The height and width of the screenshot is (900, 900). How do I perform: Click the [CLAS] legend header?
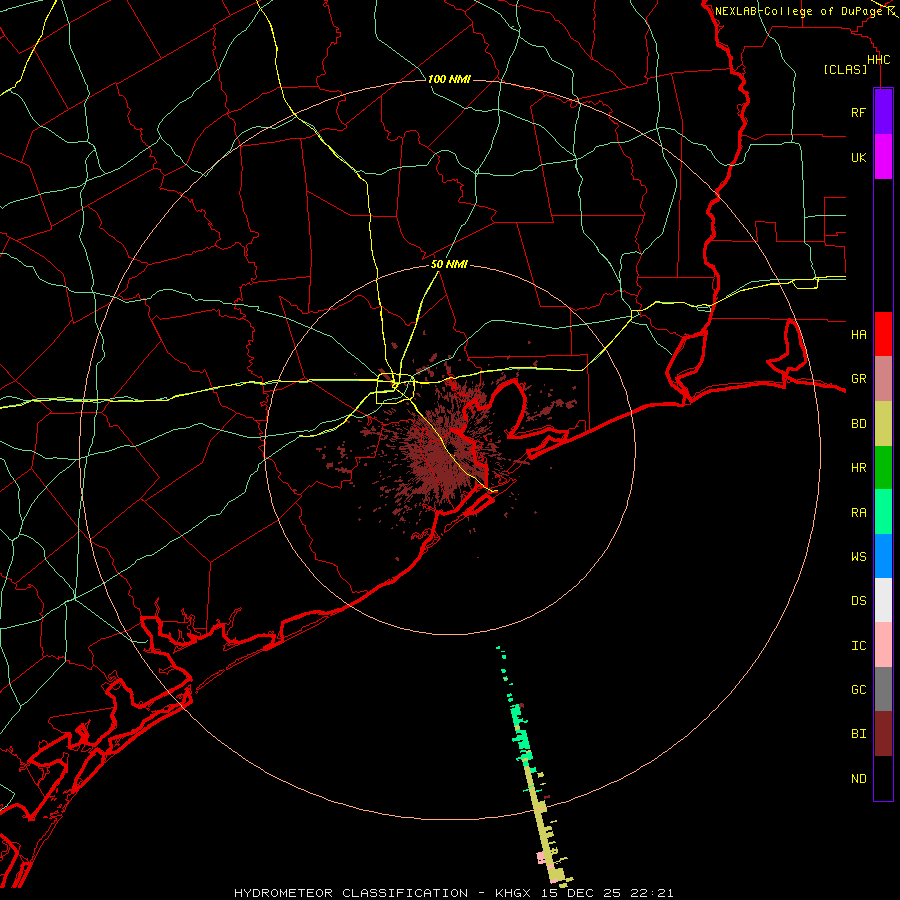click(845, 69)
